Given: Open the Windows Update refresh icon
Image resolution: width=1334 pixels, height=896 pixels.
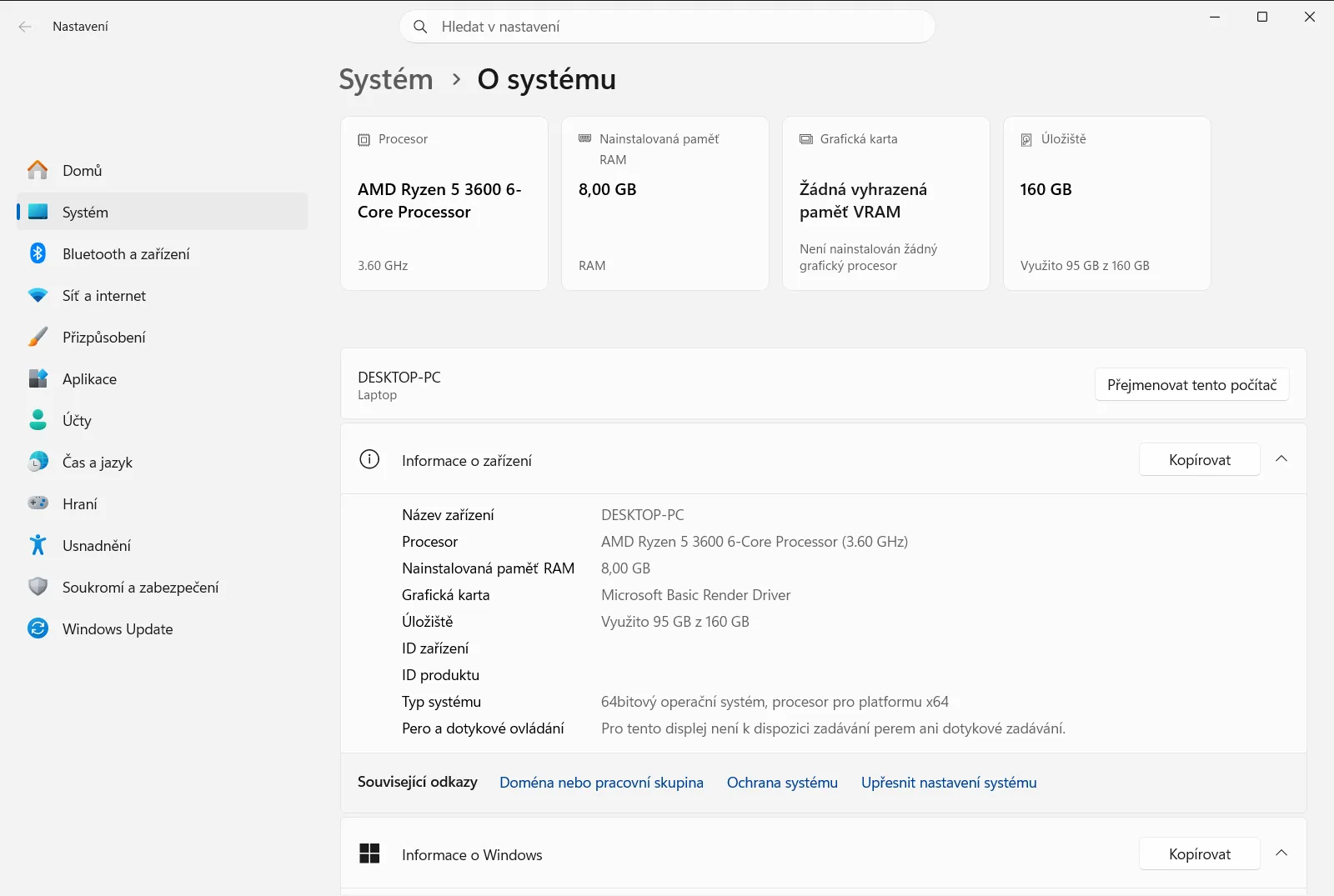Looking at the screenshot, I should click(38, 628).
